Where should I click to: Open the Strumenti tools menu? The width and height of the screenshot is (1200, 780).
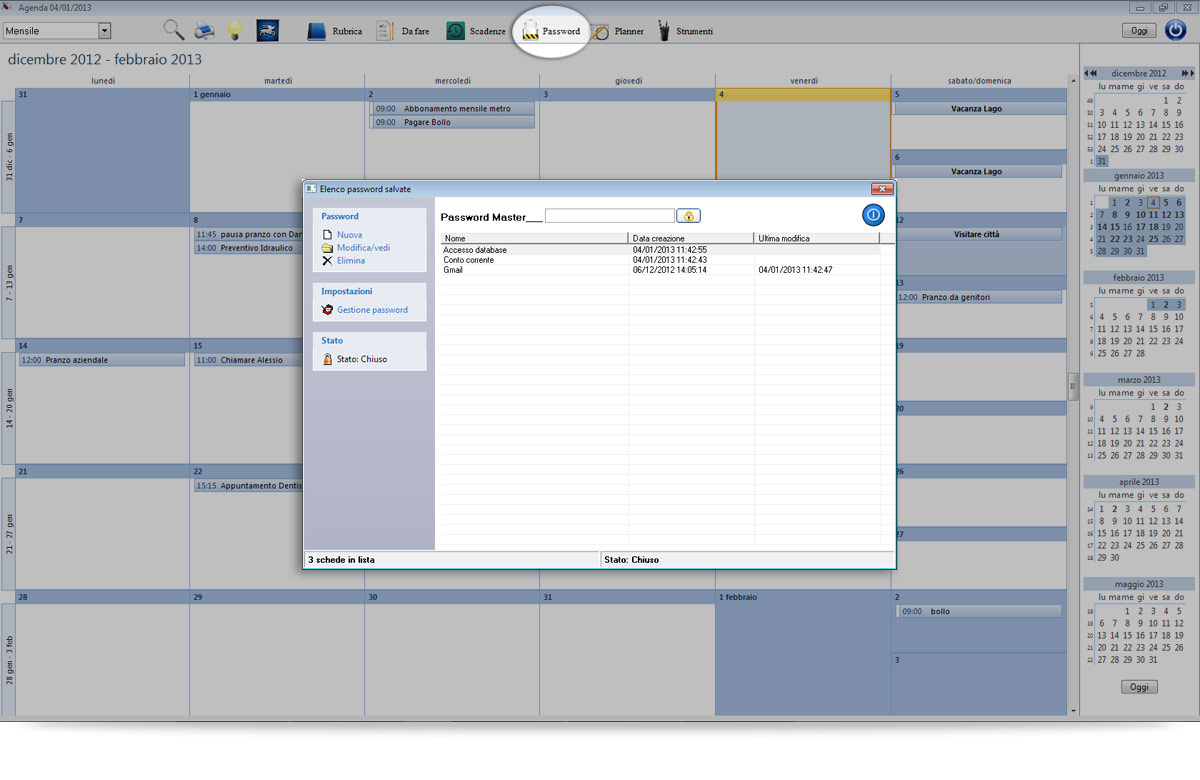[685, 31]
